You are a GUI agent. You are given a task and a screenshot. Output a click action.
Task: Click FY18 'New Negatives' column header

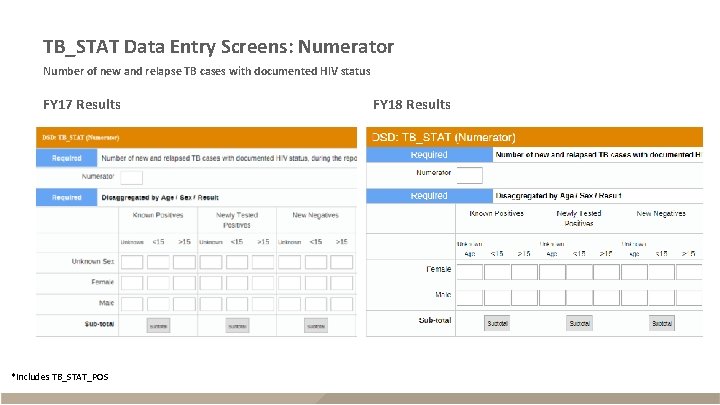pyautogui.click(x=661, y=214)
